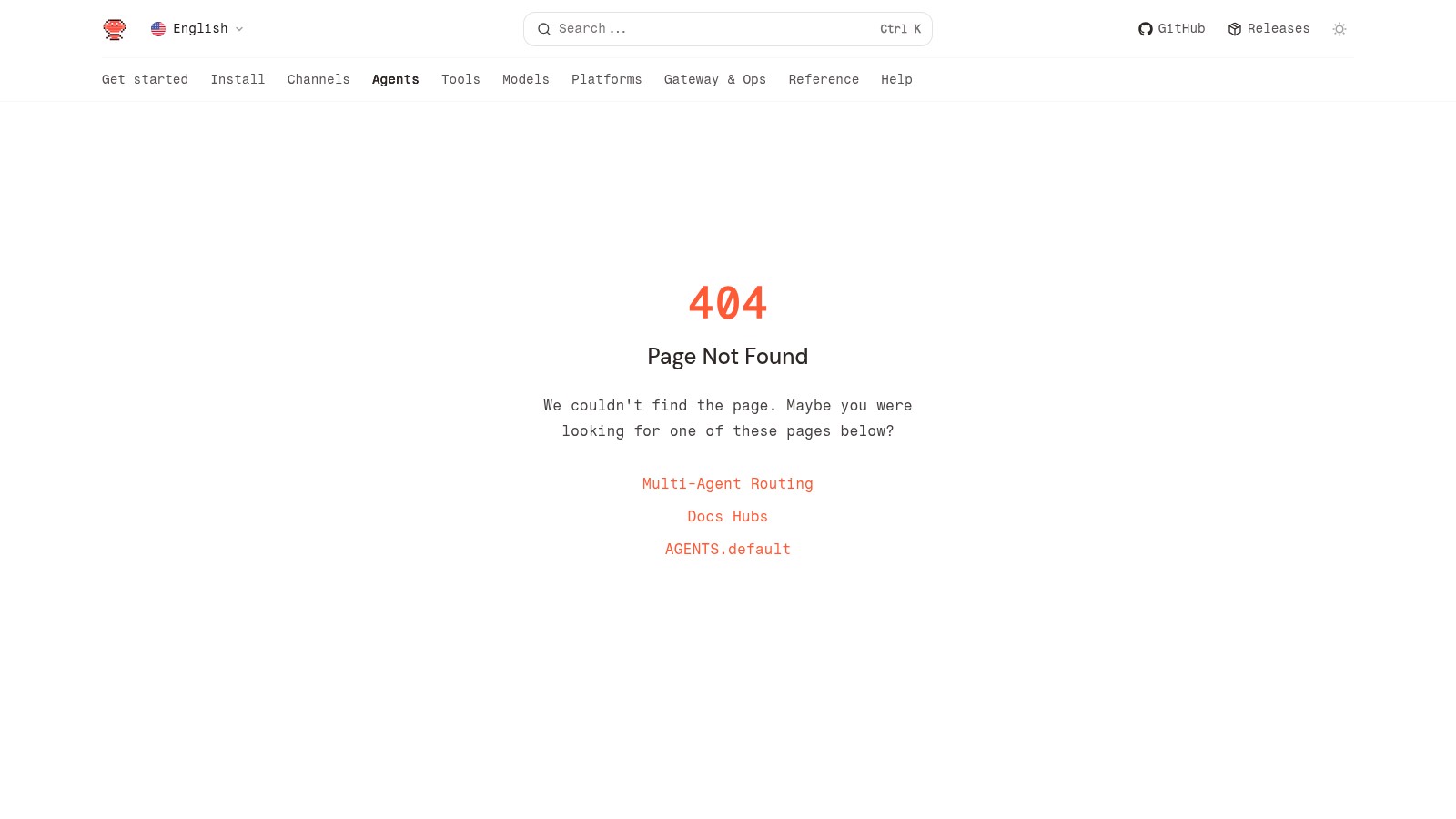
Task: Open the English language dropdown
Action: coord(197,29)
